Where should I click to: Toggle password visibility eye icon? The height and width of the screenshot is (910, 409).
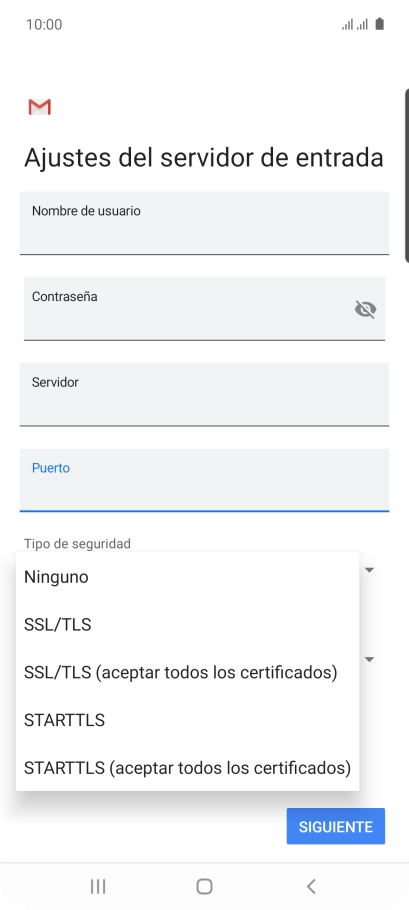click(x=365, y=309)
